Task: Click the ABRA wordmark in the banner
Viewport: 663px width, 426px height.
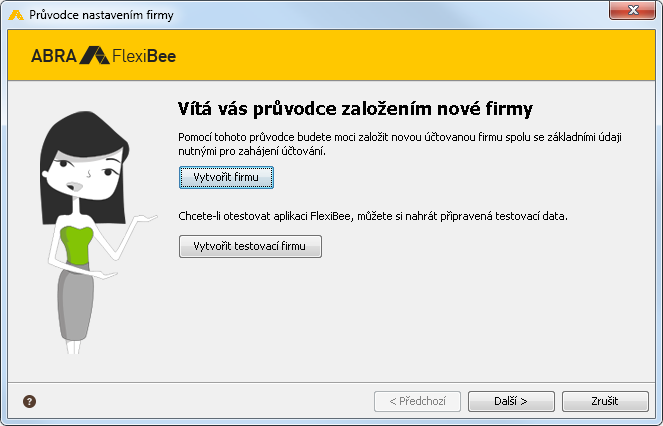Action: coord(54,56)
